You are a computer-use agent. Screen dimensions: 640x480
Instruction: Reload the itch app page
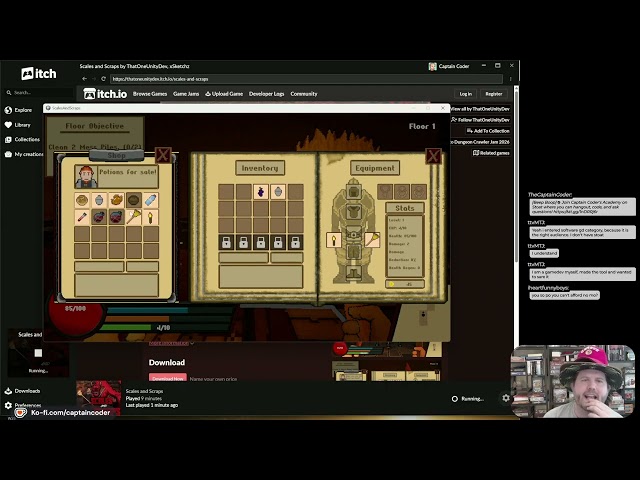(x=103, y=79)
